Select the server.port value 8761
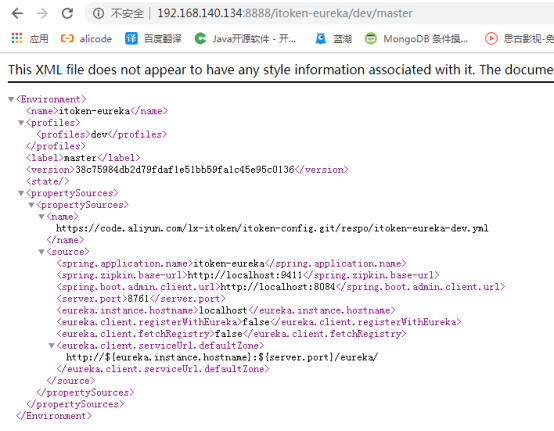The width and height of the screenshot is (554, 431). [138, 299]
